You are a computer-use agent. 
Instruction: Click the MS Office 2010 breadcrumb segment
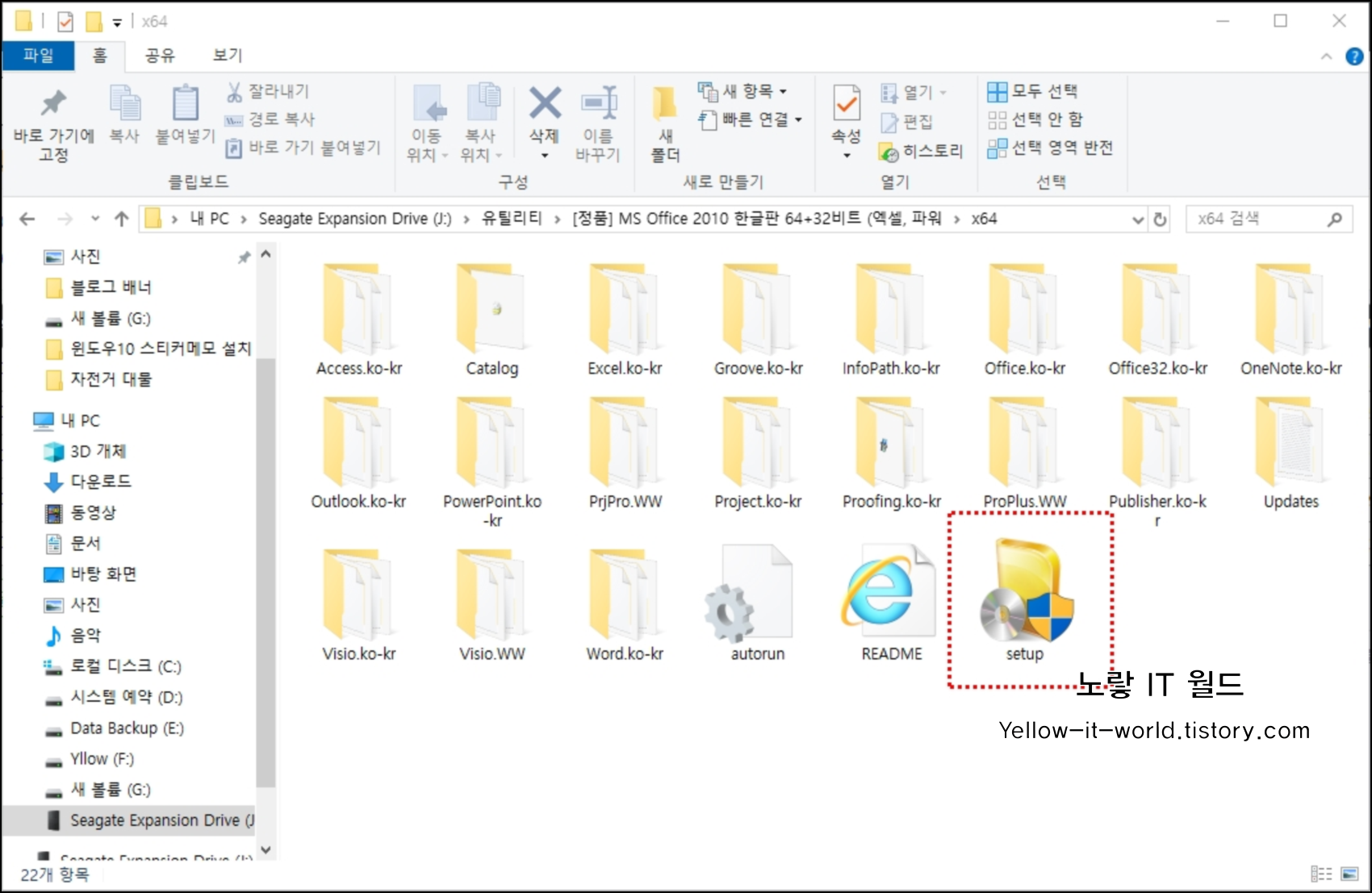coord(757,219)
